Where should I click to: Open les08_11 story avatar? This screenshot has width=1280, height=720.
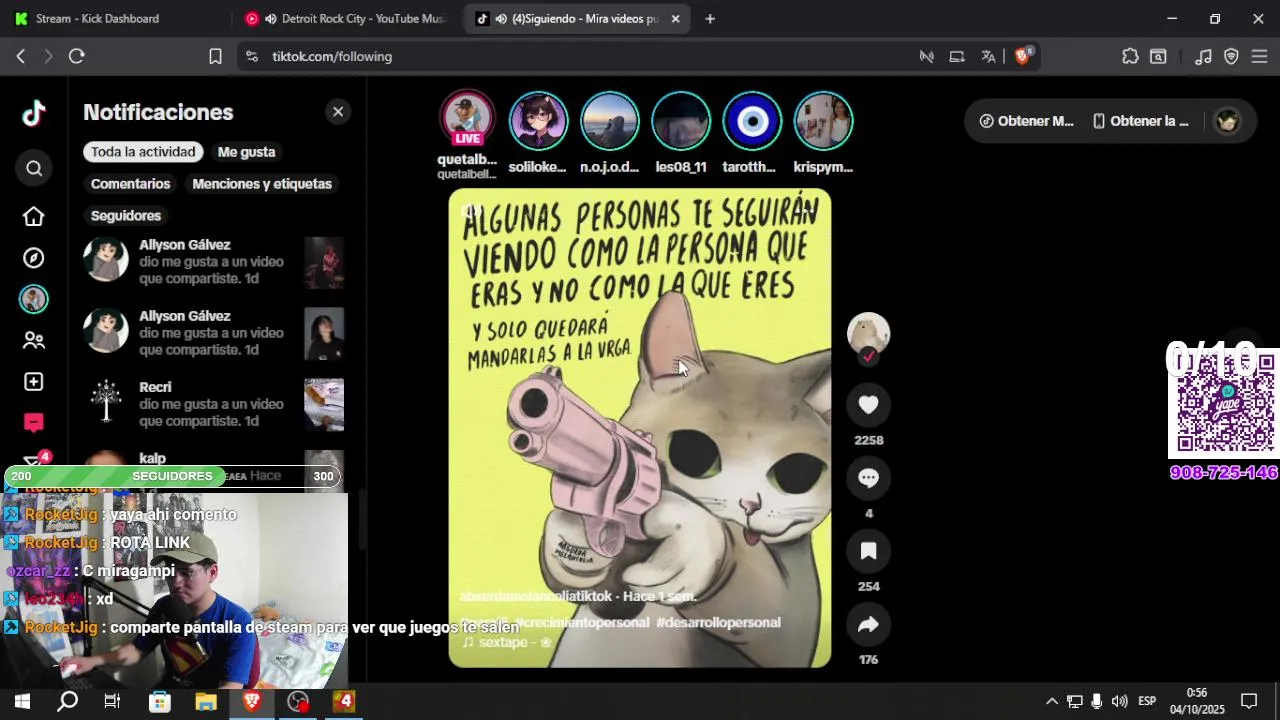681,121
